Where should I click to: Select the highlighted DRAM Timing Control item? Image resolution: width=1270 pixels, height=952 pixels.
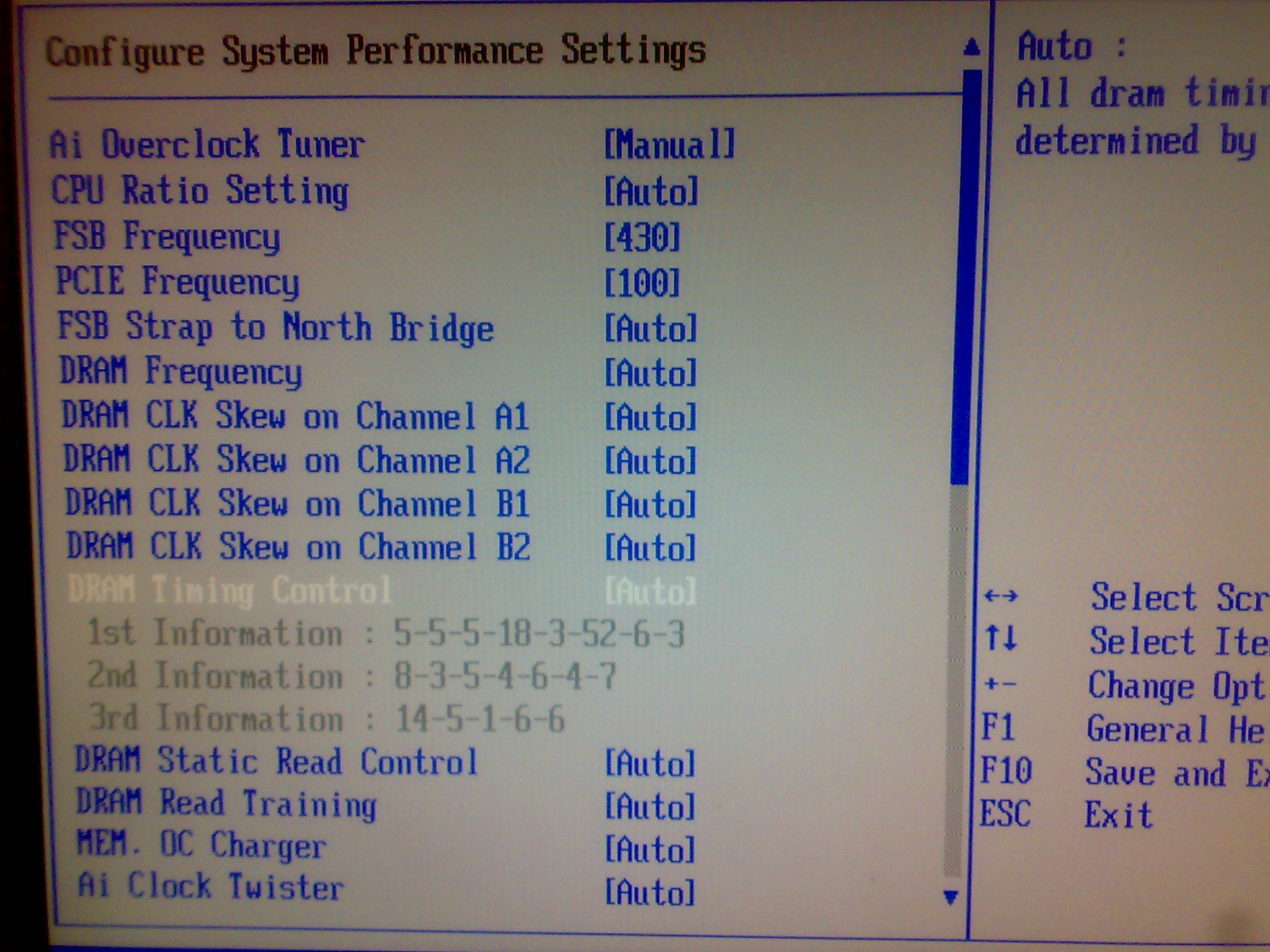pyautogui.click(x=229, y=589)
